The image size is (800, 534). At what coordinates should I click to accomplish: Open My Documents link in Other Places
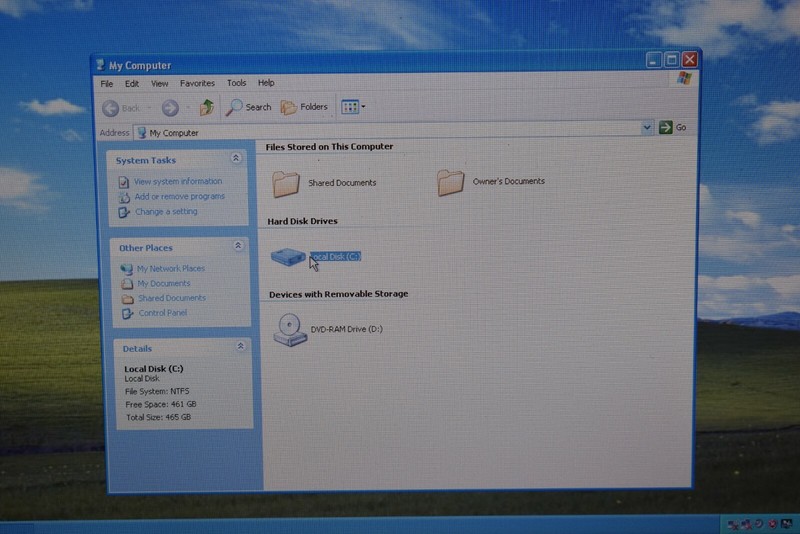[163, 283]
